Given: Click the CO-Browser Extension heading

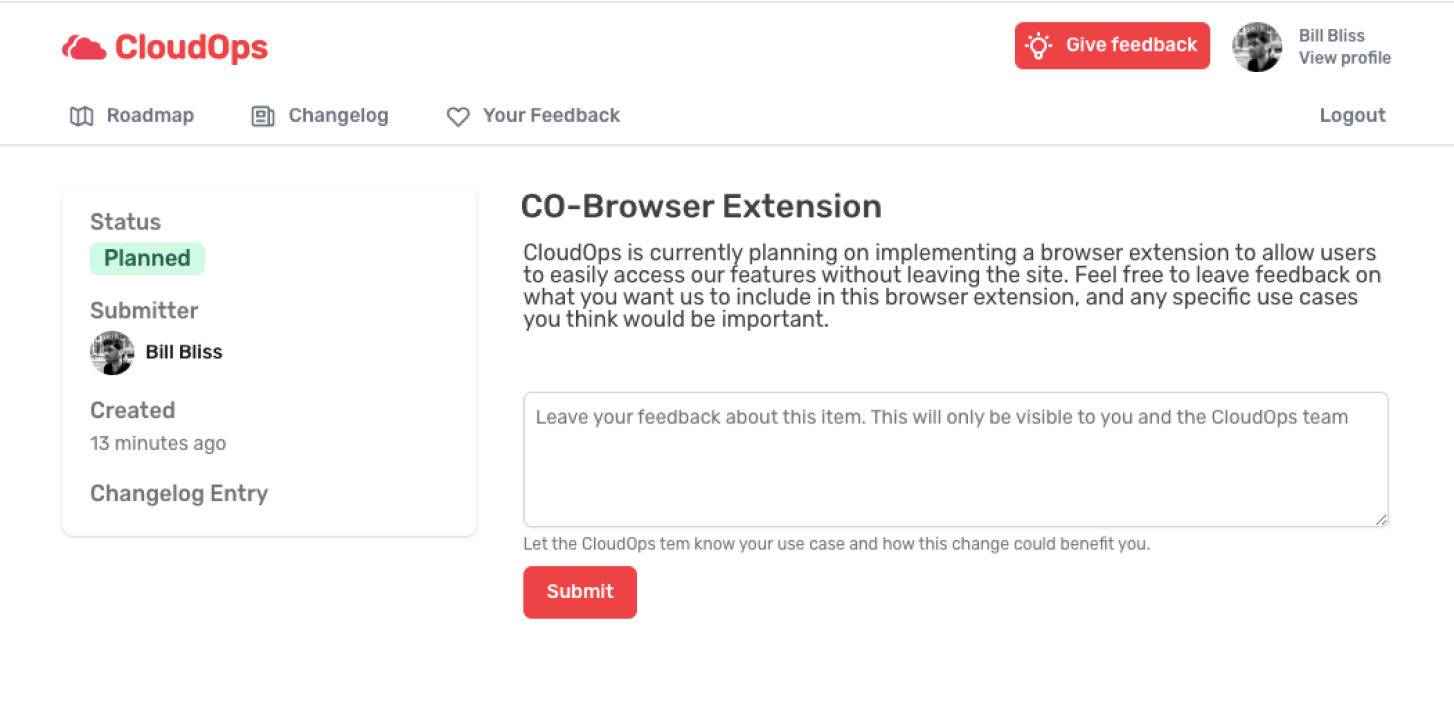Looking at the screenshot, I should pyautogui.click(x=701, y=207).
